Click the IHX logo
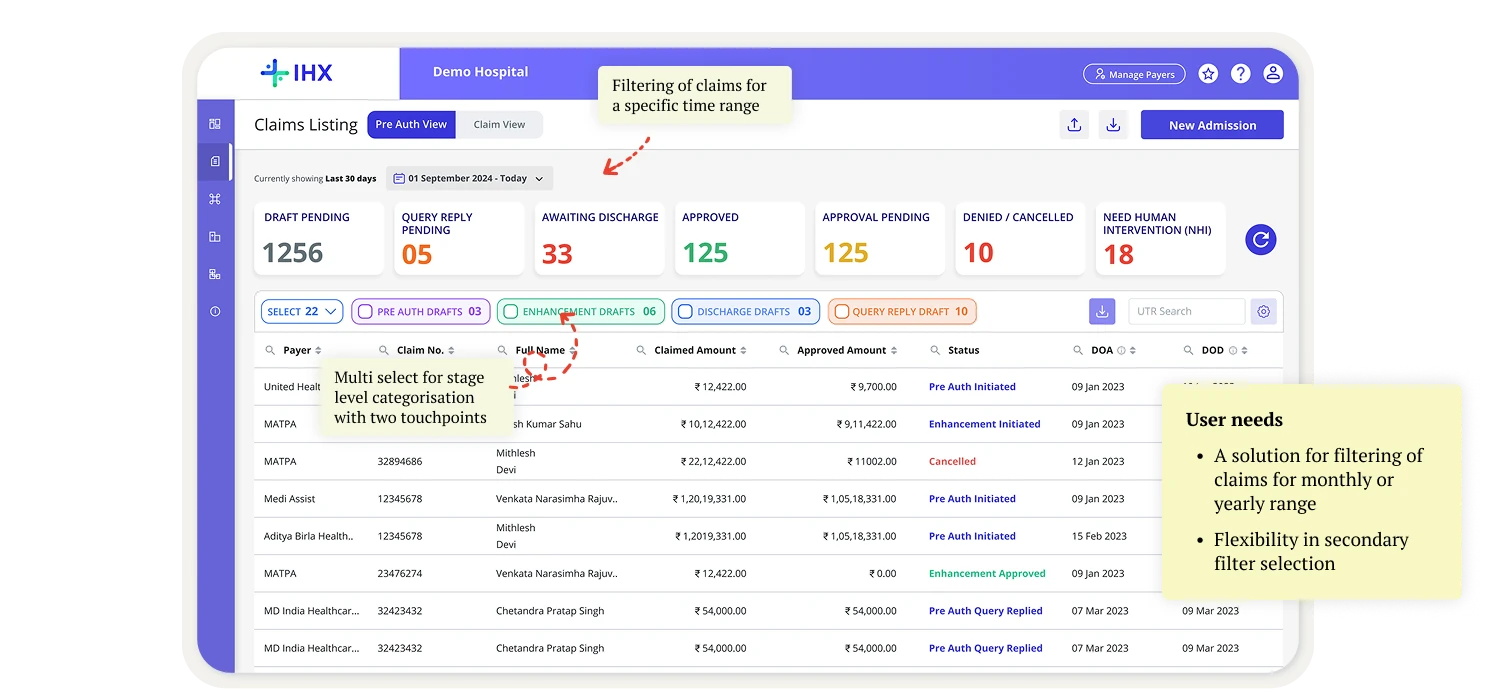The width and height of the screenshot is (1490, 689). (296, 73)
